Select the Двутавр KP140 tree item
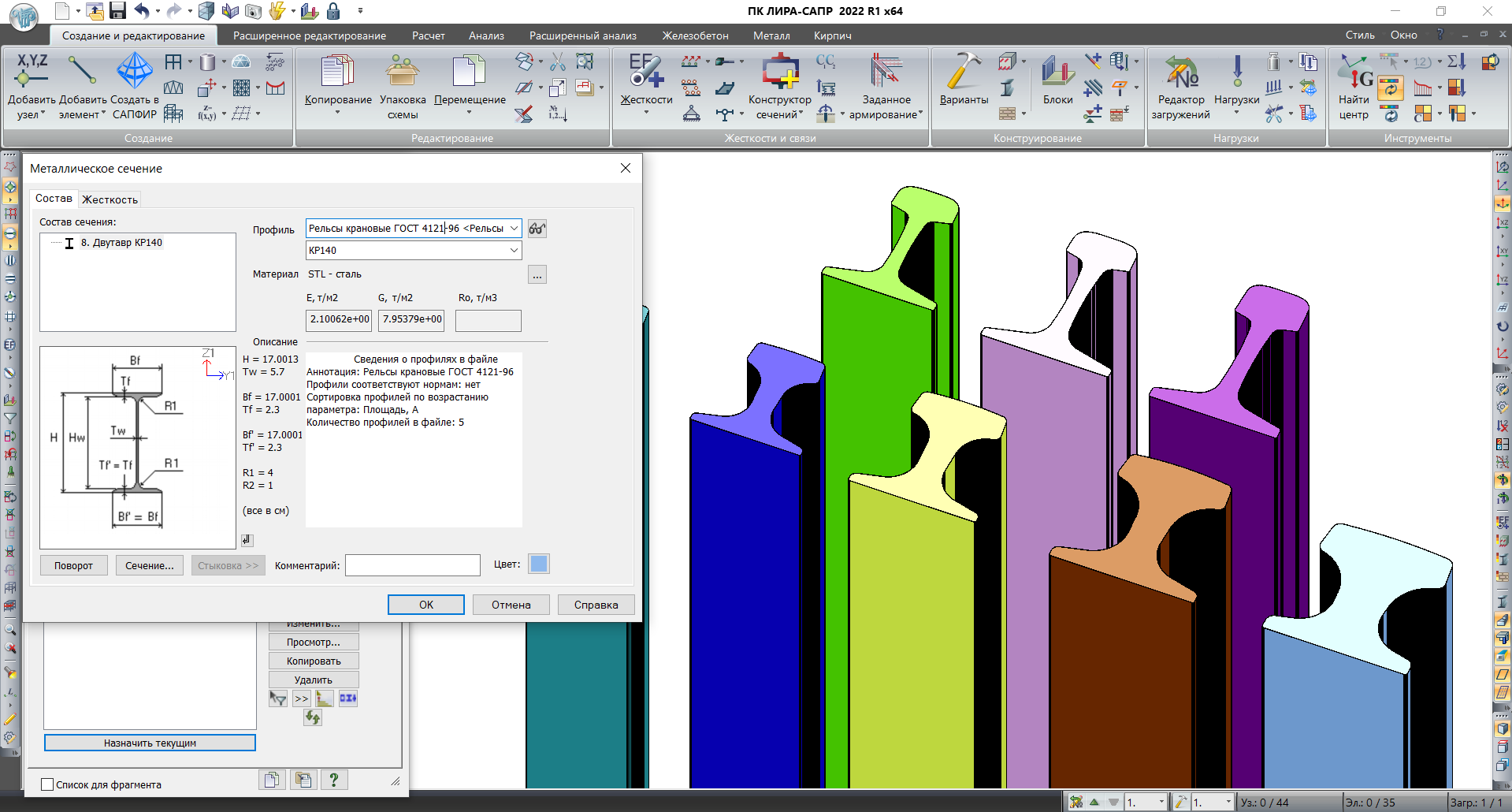The image size is (1512, 812). 121,243
